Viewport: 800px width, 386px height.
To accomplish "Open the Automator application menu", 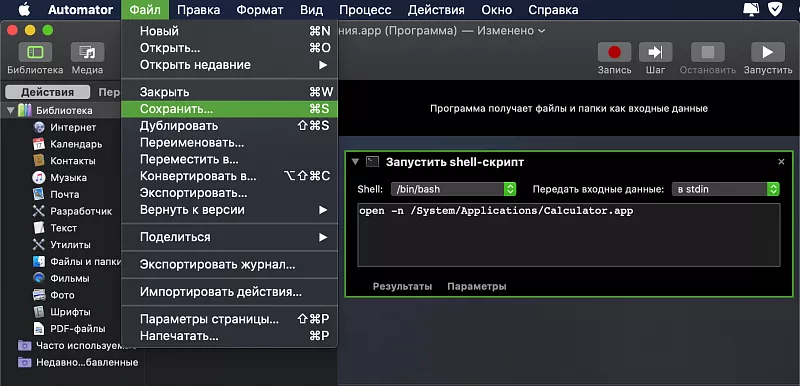I will [81, 10].
